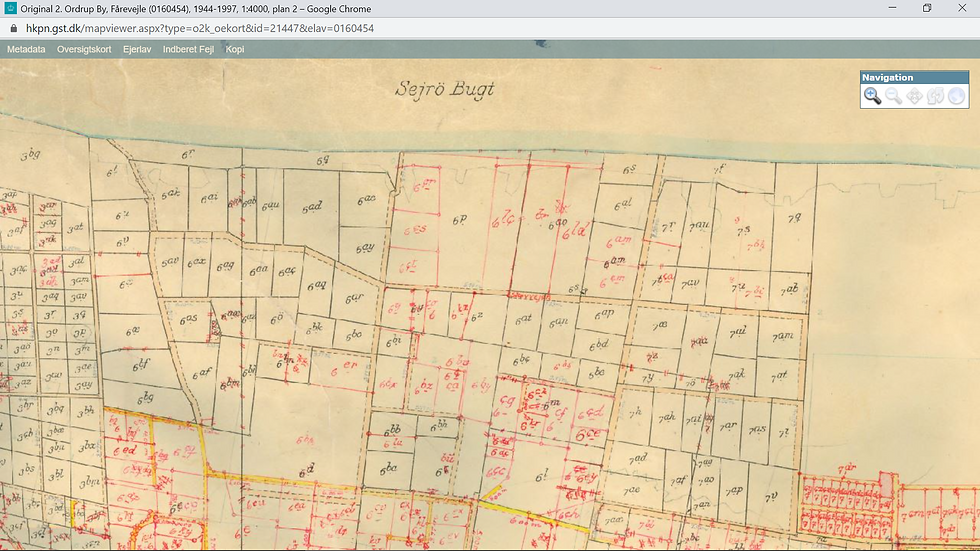980x551 pixels.
Task: Click parcel 7am on the map
Action: click(782, 336)
